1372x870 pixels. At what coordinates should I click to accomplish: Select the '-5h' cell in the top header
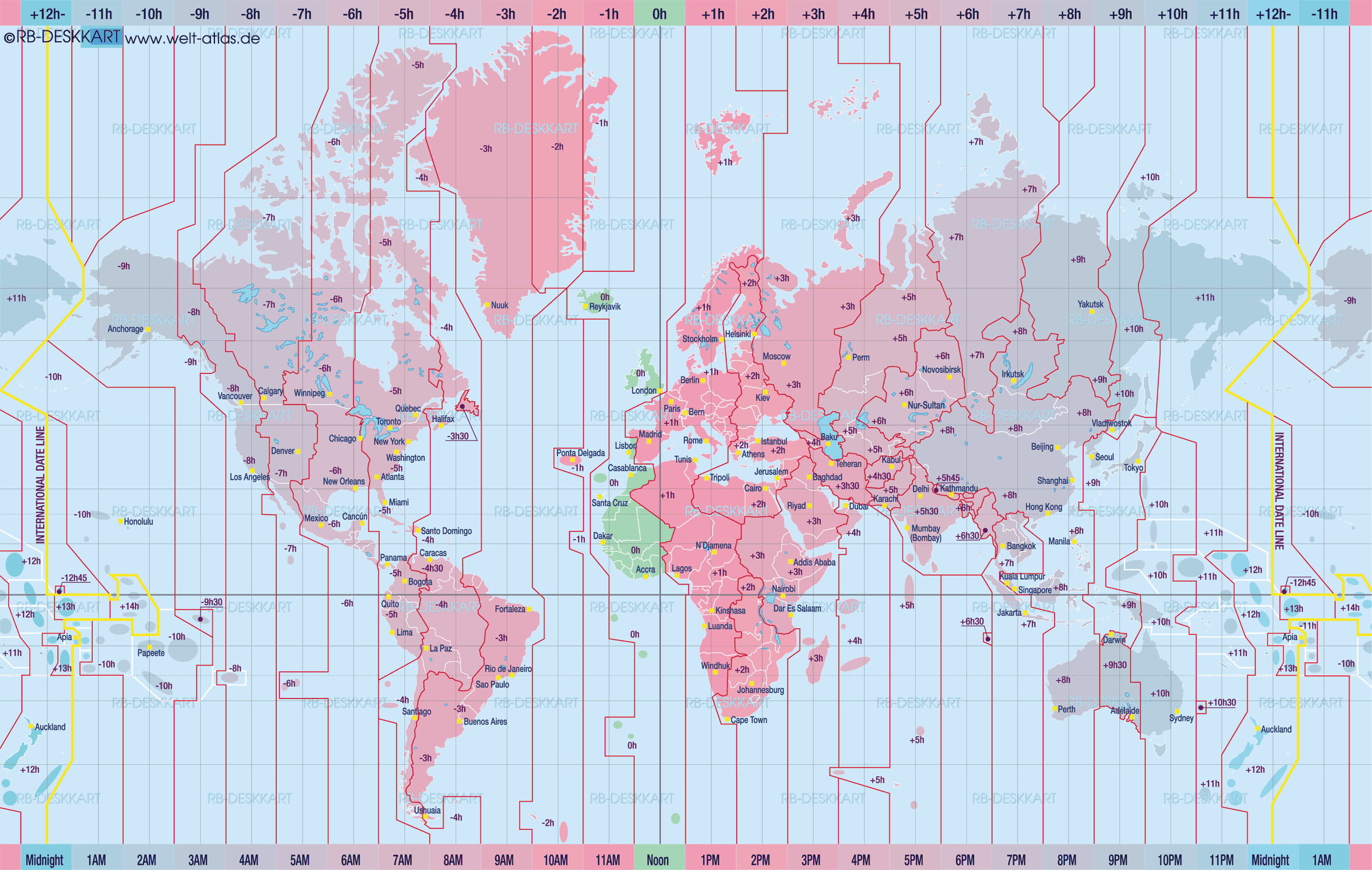(404, 14)
